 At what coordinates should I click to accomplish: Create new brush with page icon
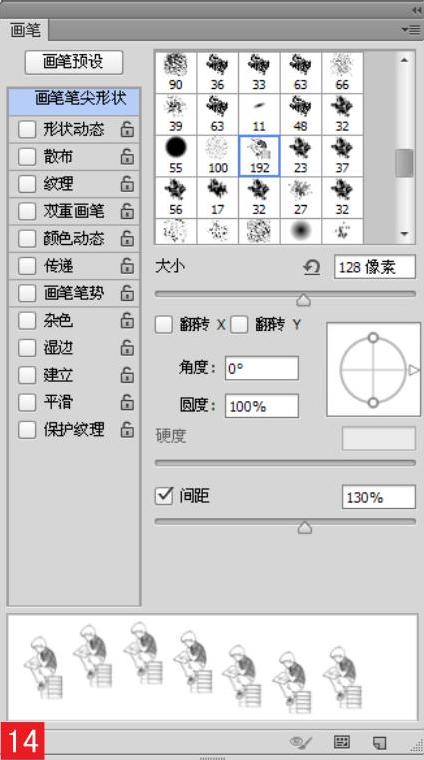tap(379, 743)
